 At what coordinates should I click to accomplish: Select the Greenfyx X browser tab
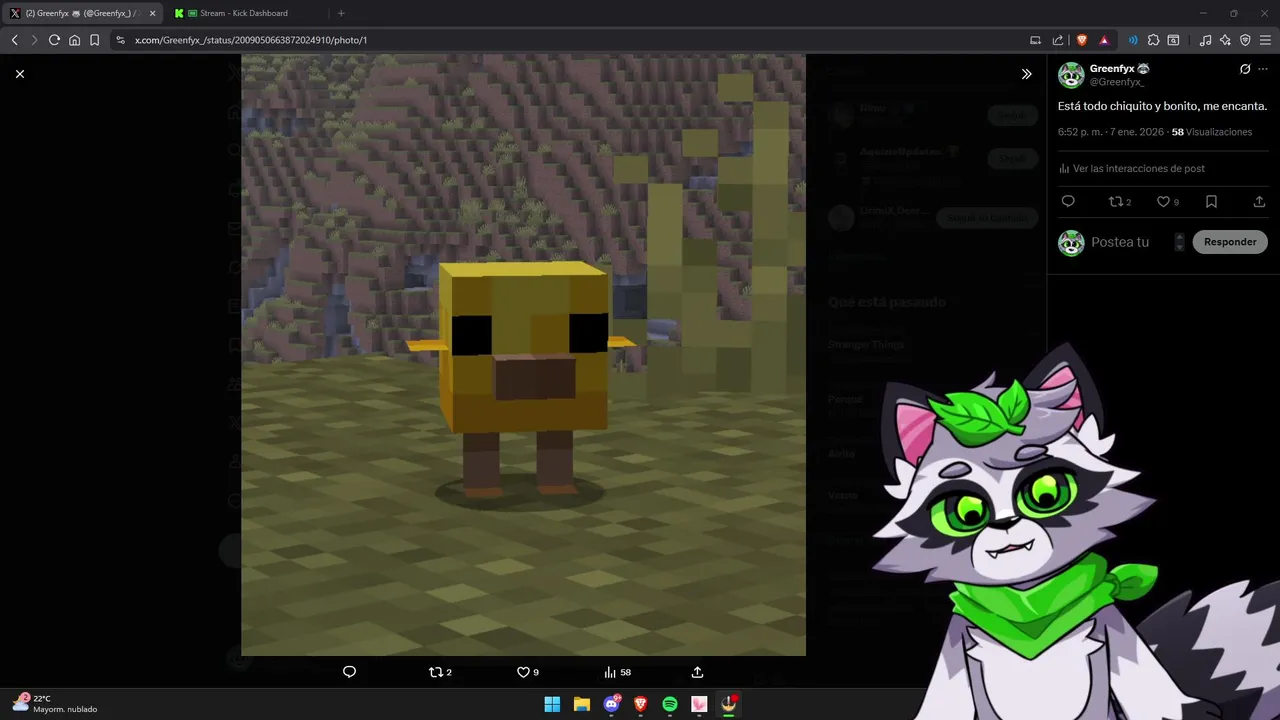[x=80, y=13]
